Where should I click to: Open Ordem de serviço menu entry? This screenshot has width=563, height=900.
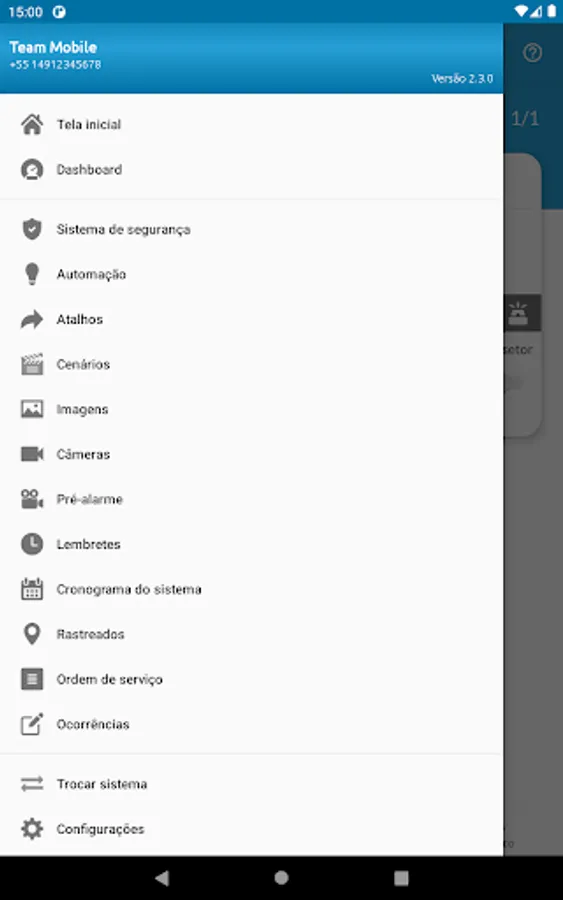pos(251,679)
